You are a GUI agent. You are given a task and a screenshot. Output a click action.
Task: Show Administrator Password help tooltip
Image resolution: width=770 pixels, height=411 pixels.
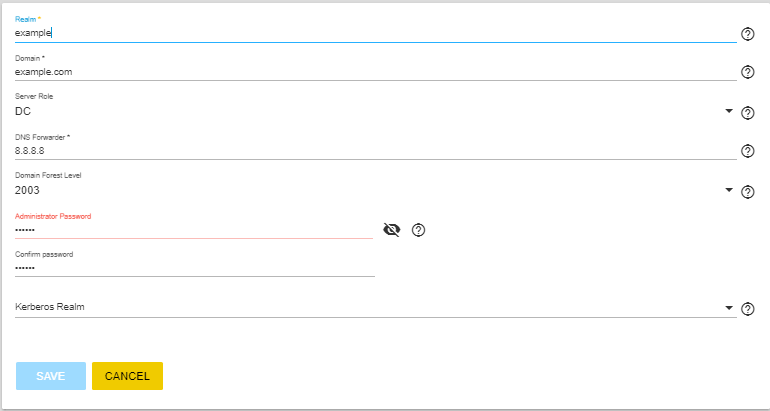click(418, 230)
